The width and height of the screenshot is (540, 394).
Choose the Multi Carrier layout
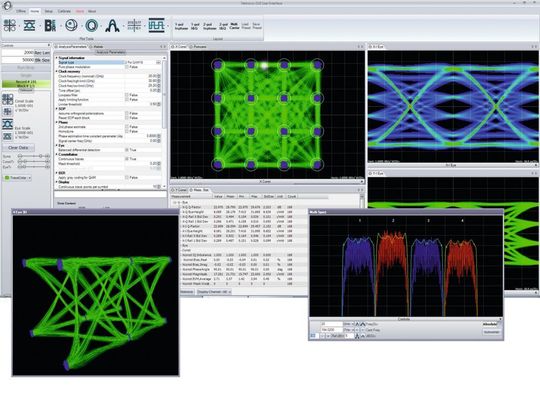point(234,26)
